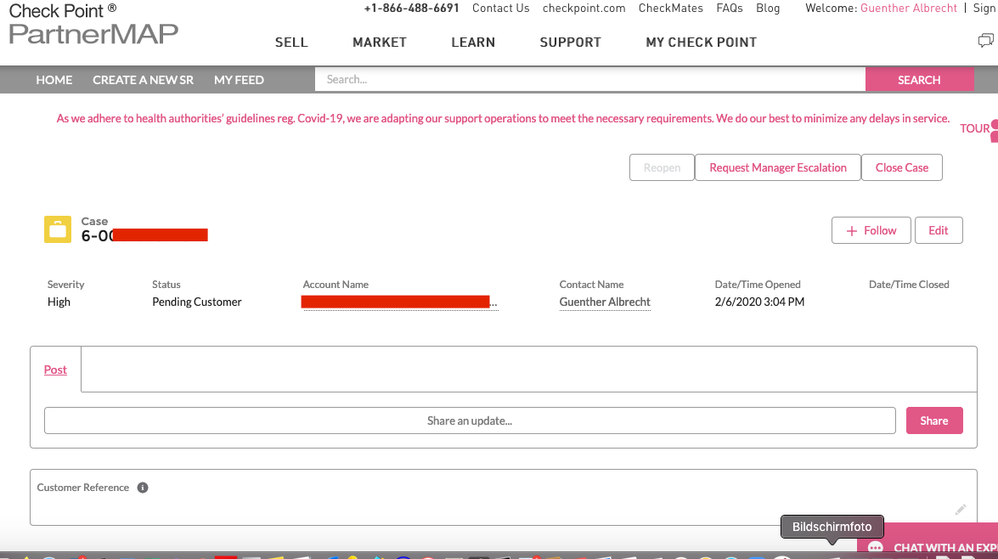Open the SUPPORT menu
This screenshot has width=998, height=559.
click(570, 43)
